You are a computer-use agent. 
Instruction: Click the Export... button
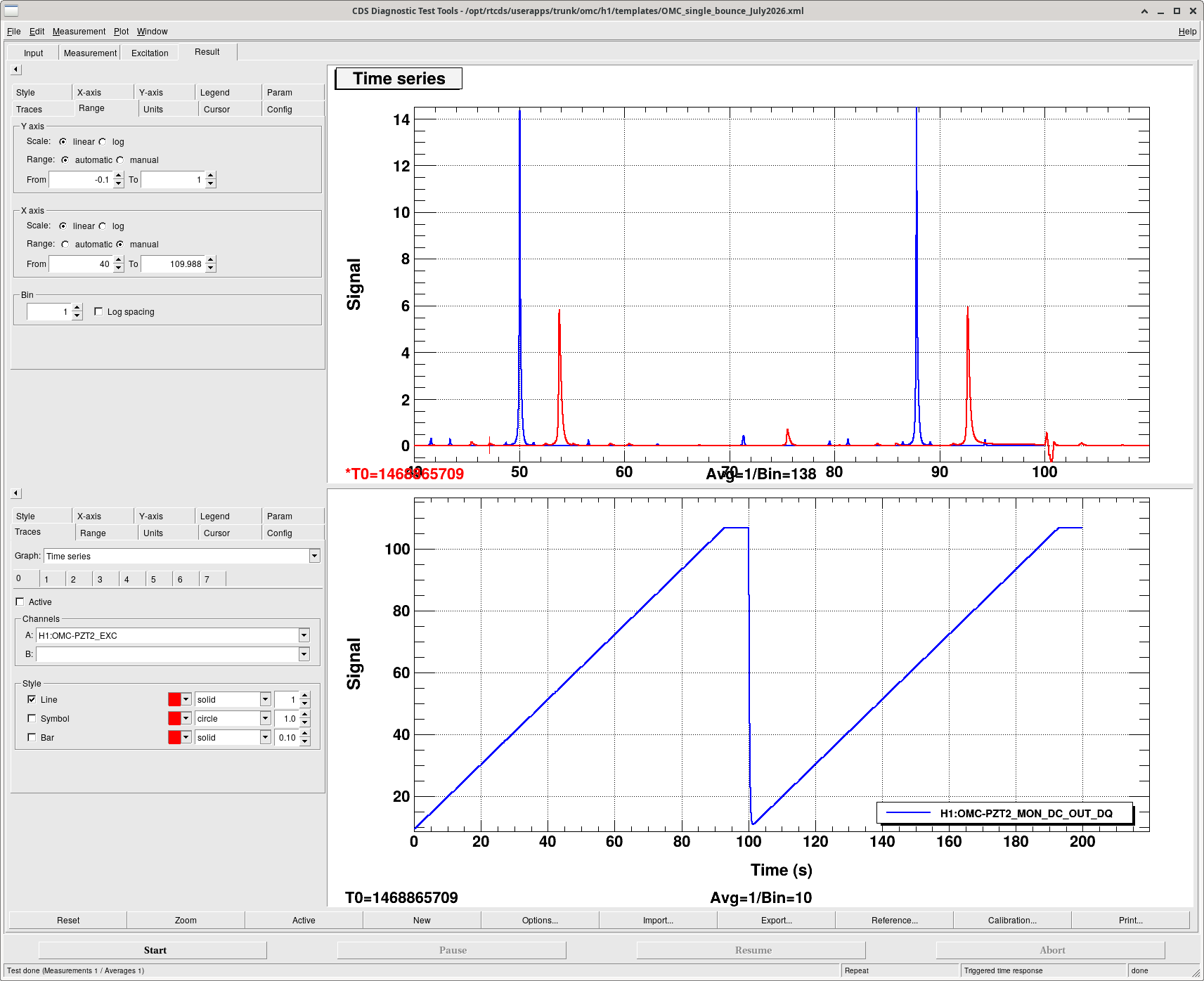tap(776, 920)
